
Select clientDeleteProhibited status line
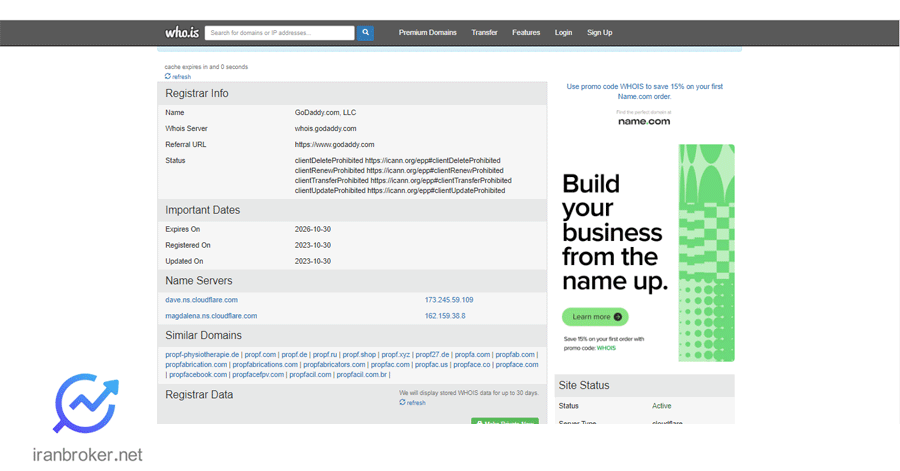[x=398, y=161]
